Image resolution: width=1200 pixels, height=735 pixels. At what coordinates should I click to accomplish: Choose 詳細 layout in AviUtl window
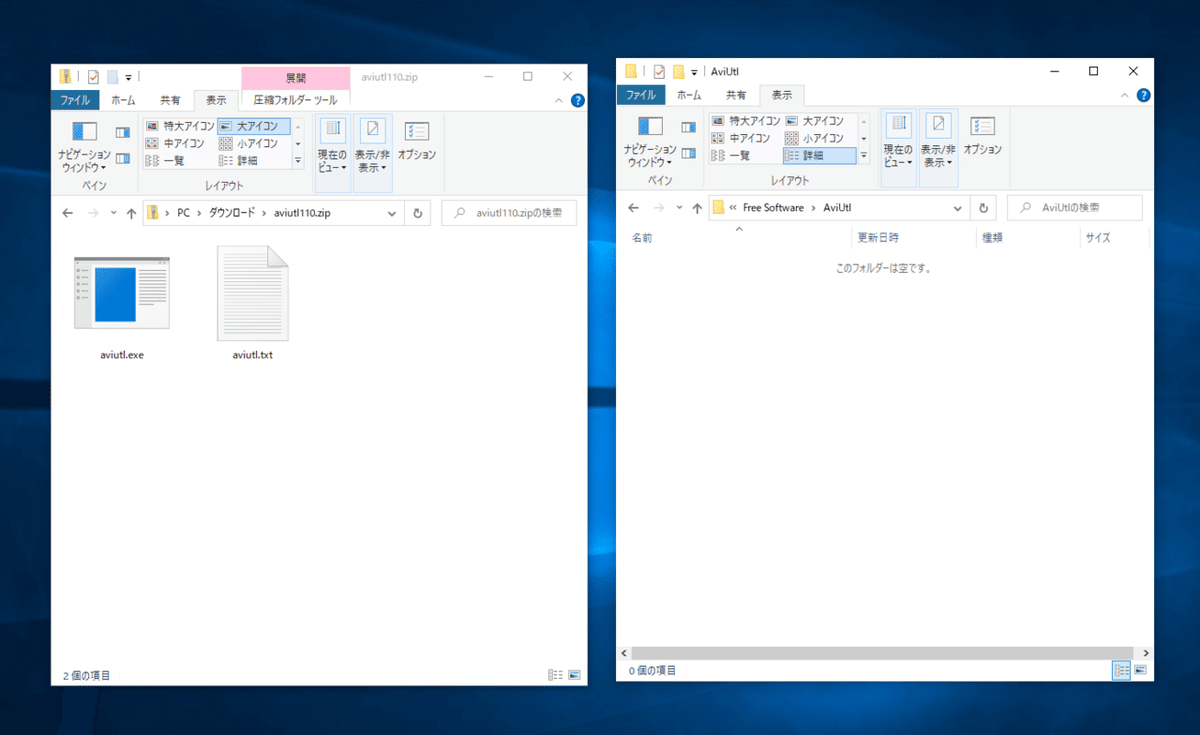(x=820, y=155)
